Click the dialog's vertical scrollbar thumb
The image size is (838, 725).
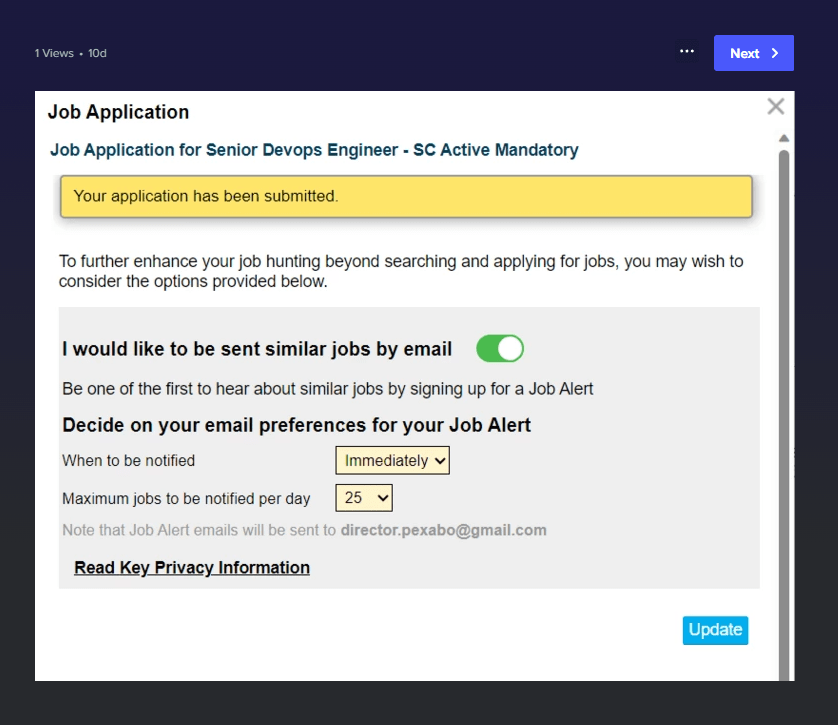click(x=784, y=415)
